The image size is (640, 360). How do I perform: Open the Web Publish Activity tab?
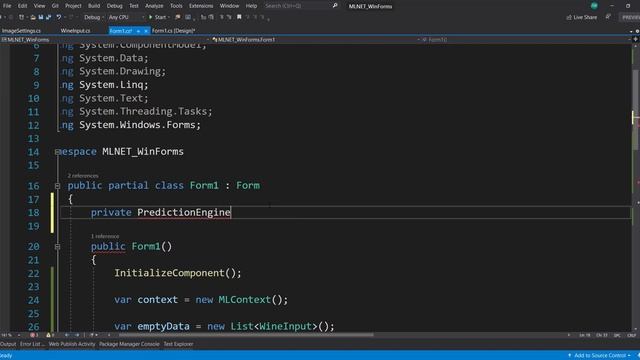(72, 344)
